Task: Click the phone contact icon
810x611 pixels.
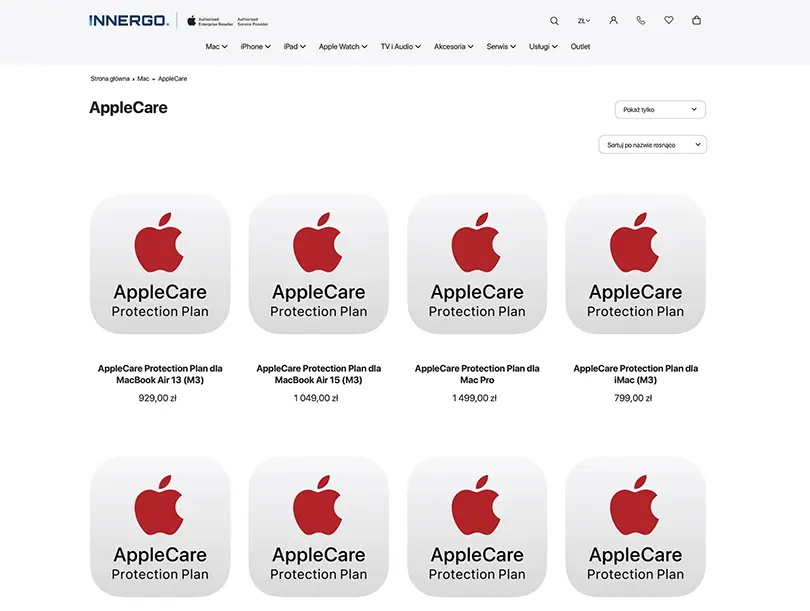Action: (x=641, y=20)
